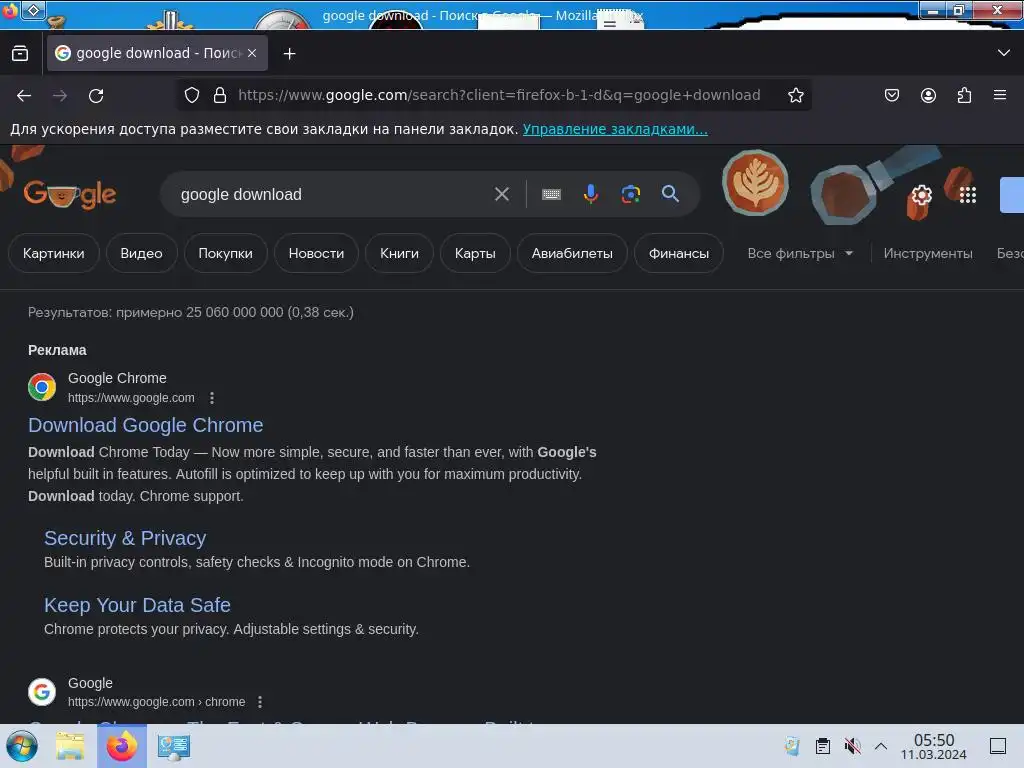Open the on-screen keyboard tool
The image size is (1024, 768).
pyautogui.click(x=551, y=194)
